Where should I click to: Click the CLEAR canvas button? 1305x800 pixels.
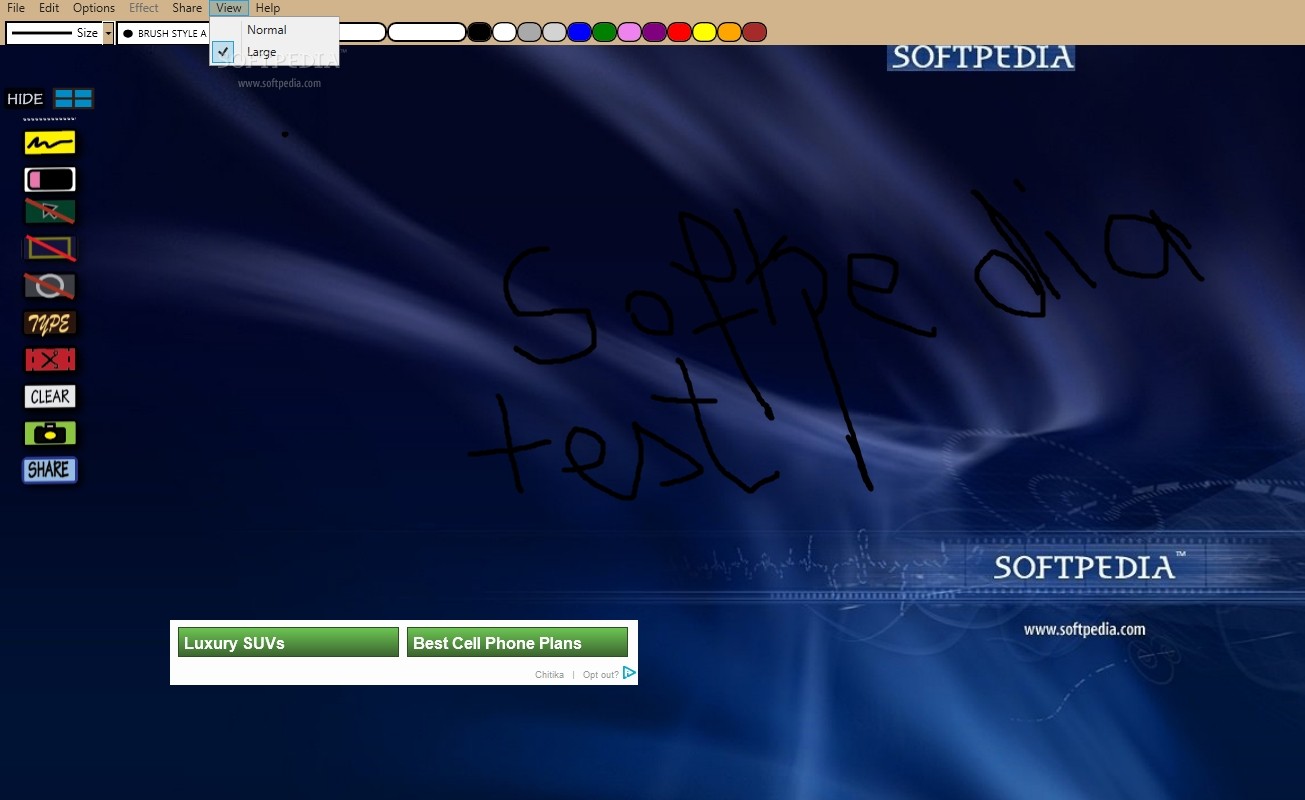click(50, 397)
